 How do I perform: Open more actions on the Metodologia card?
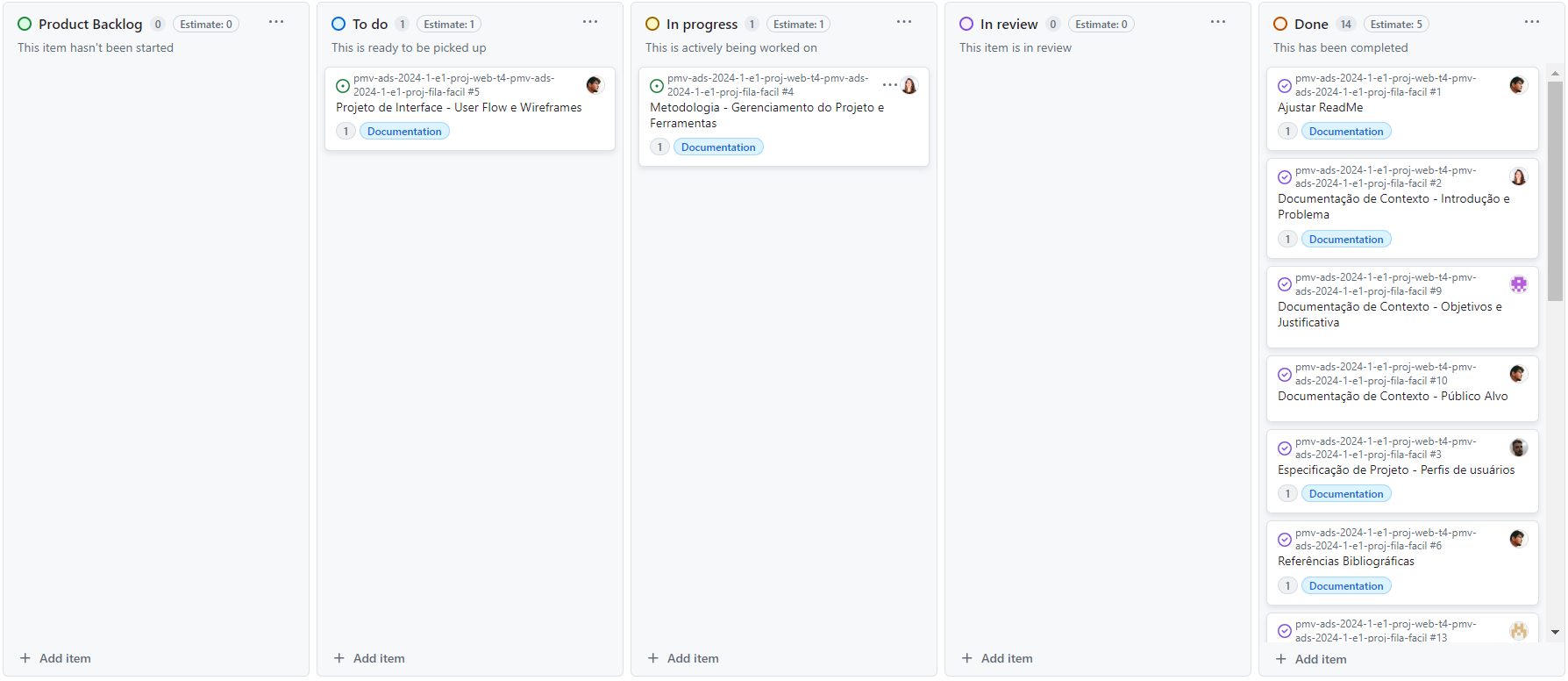(x=889, y=85)
